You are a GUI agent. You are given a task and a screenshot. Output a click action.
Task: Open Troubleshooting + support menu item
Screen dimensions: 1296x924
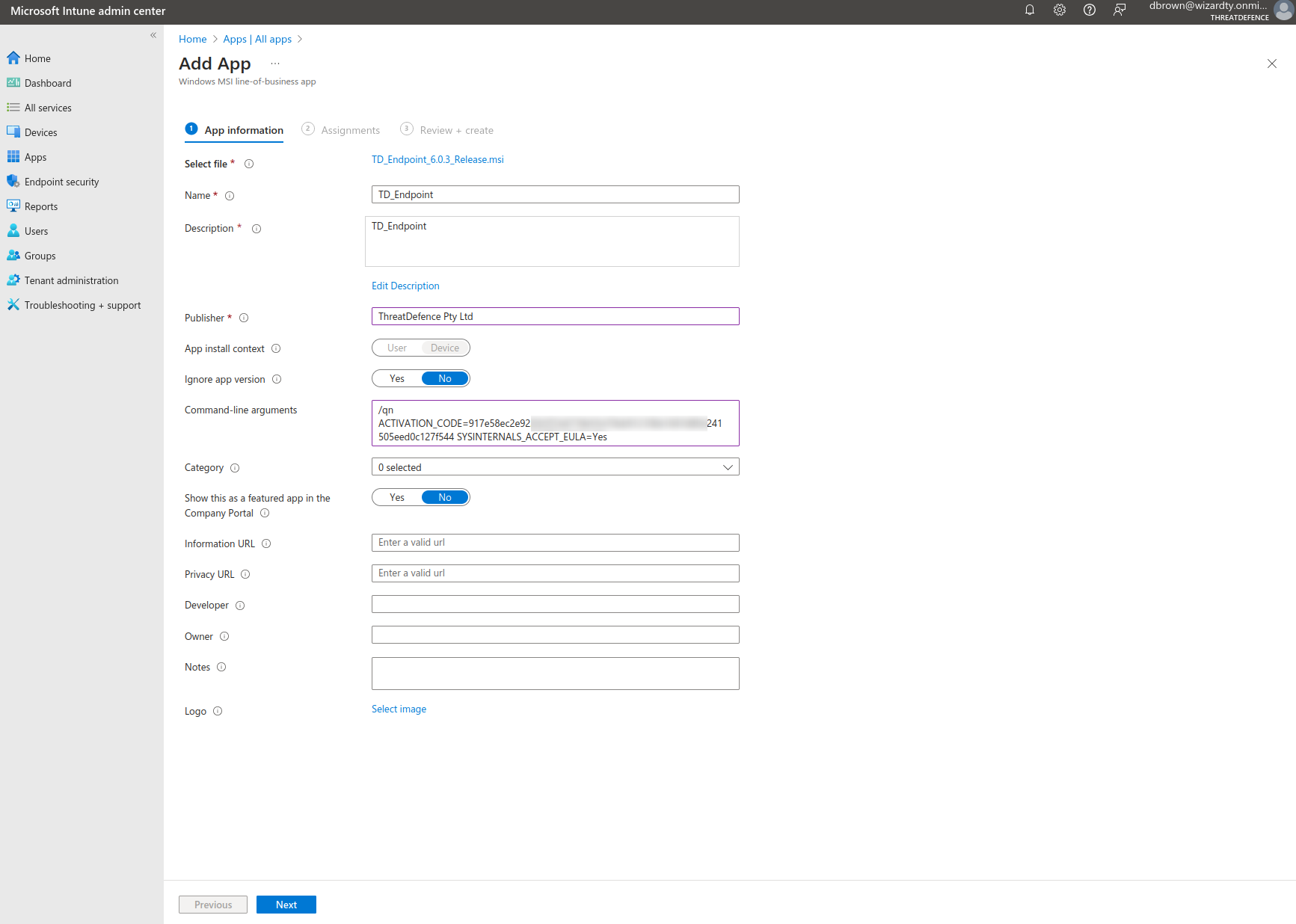tap(82, 305)
